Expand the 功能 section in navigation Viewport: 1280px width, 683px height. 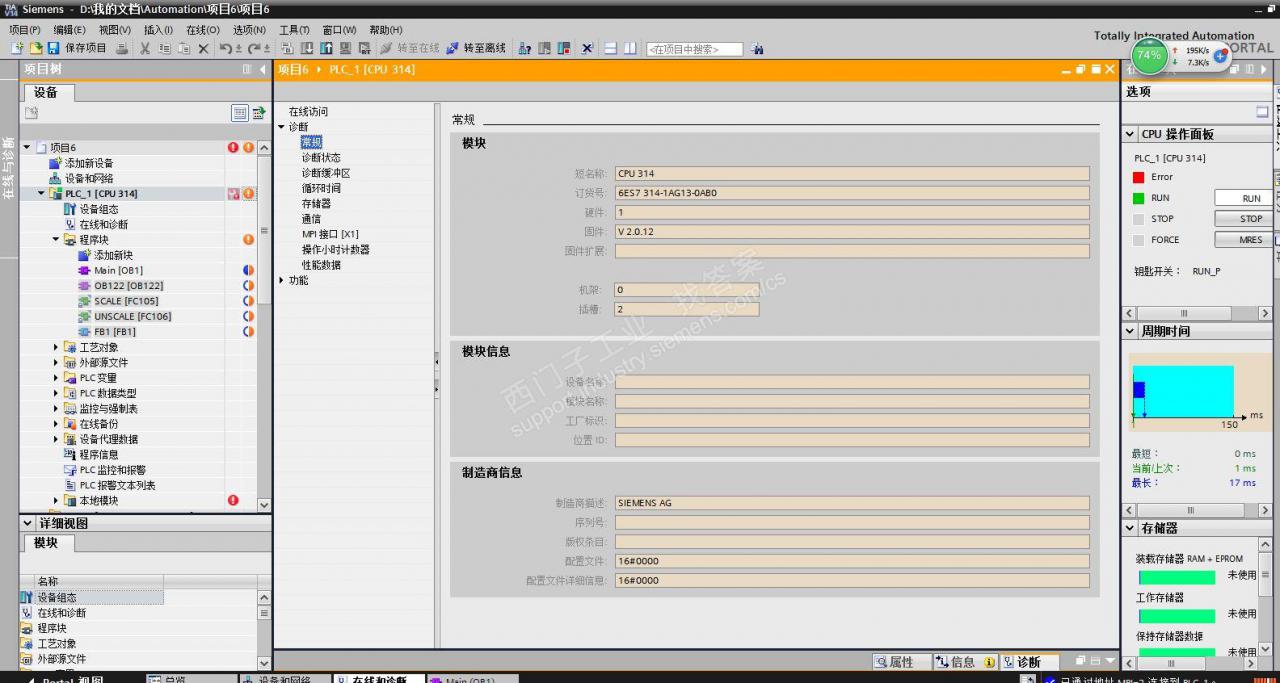point(282,281)
